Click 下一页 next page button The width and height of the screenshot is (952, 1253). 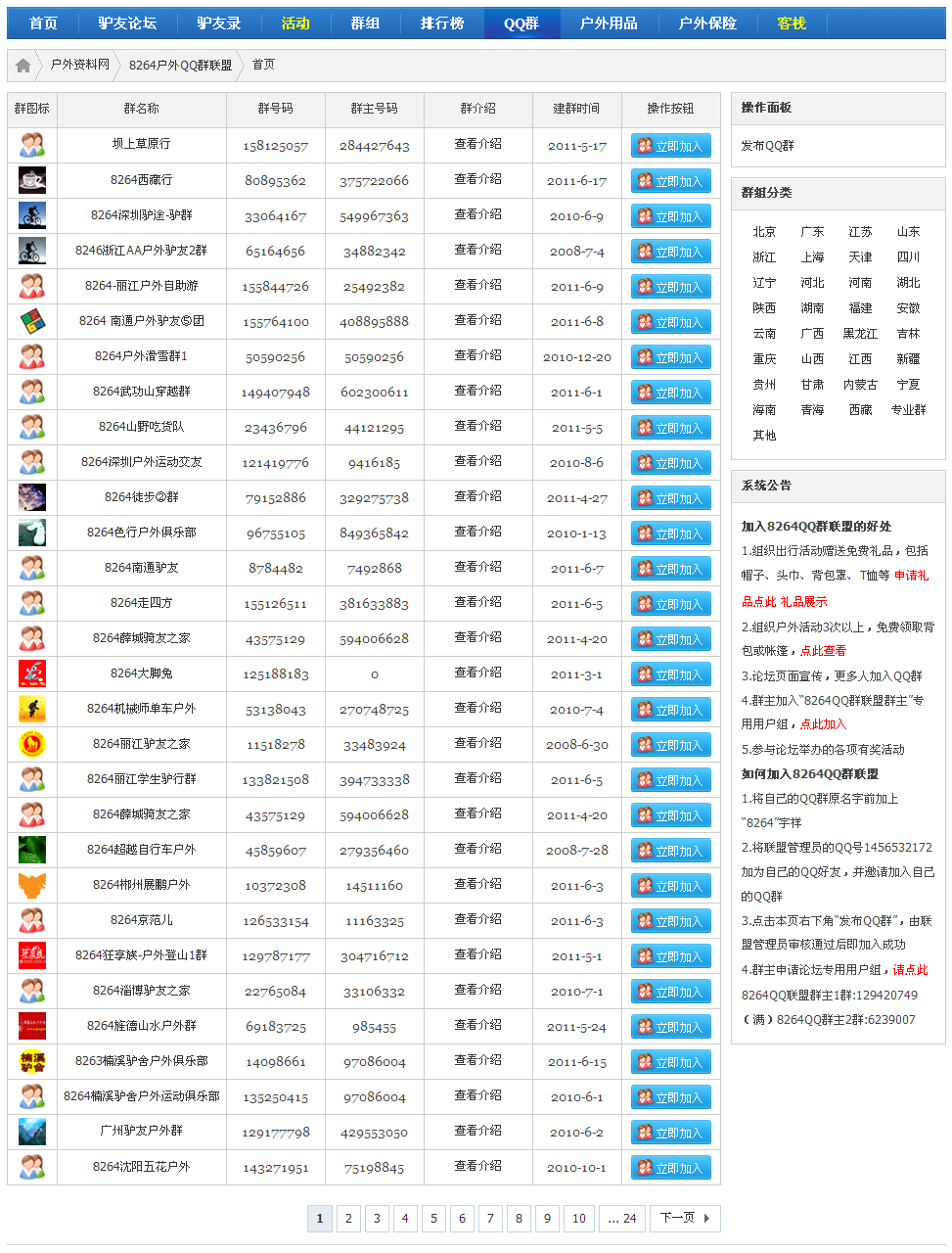pyautogui.click(x=685, y=1218)
